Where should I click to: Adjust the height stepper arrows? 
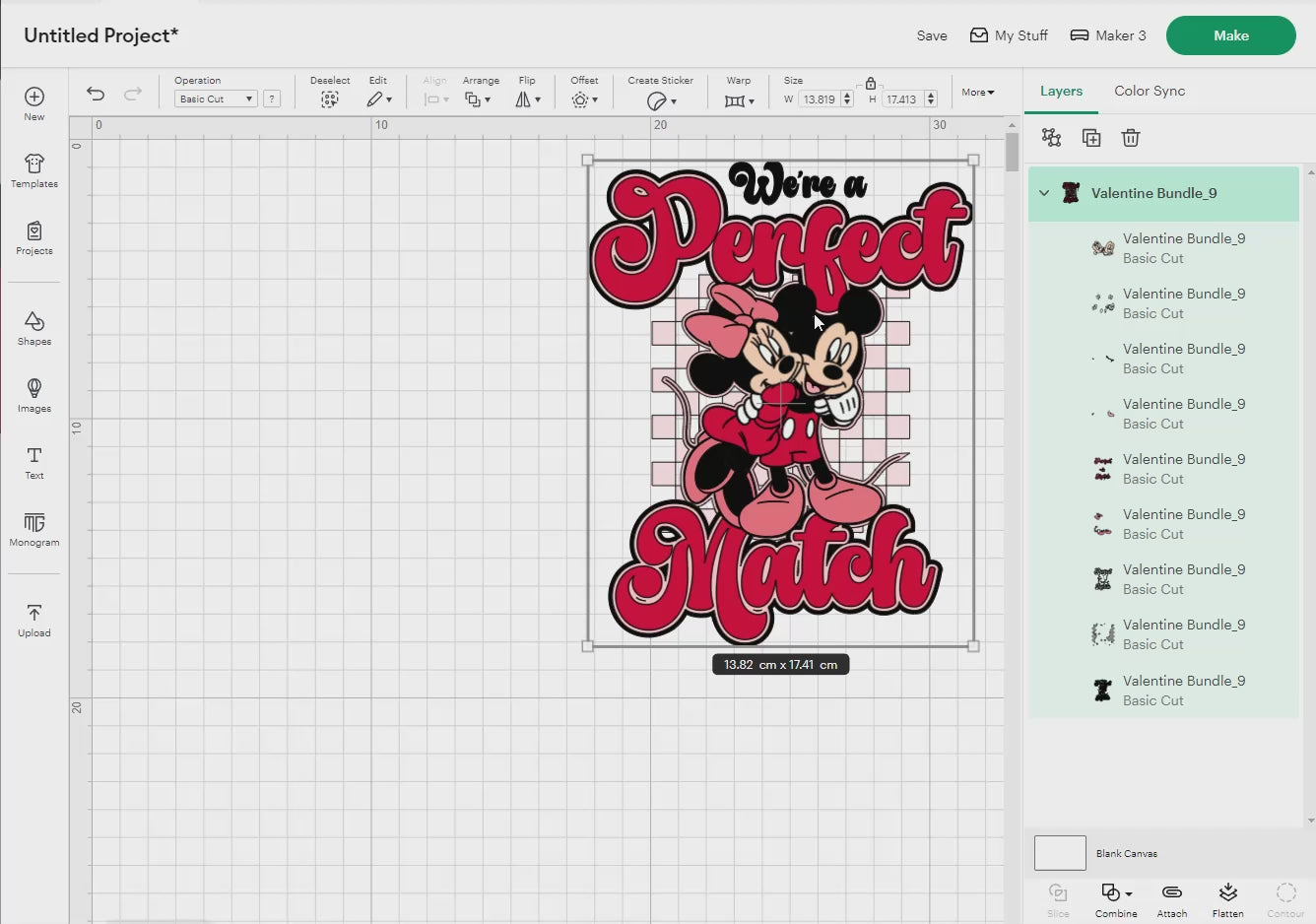click(x=931, y=99)
